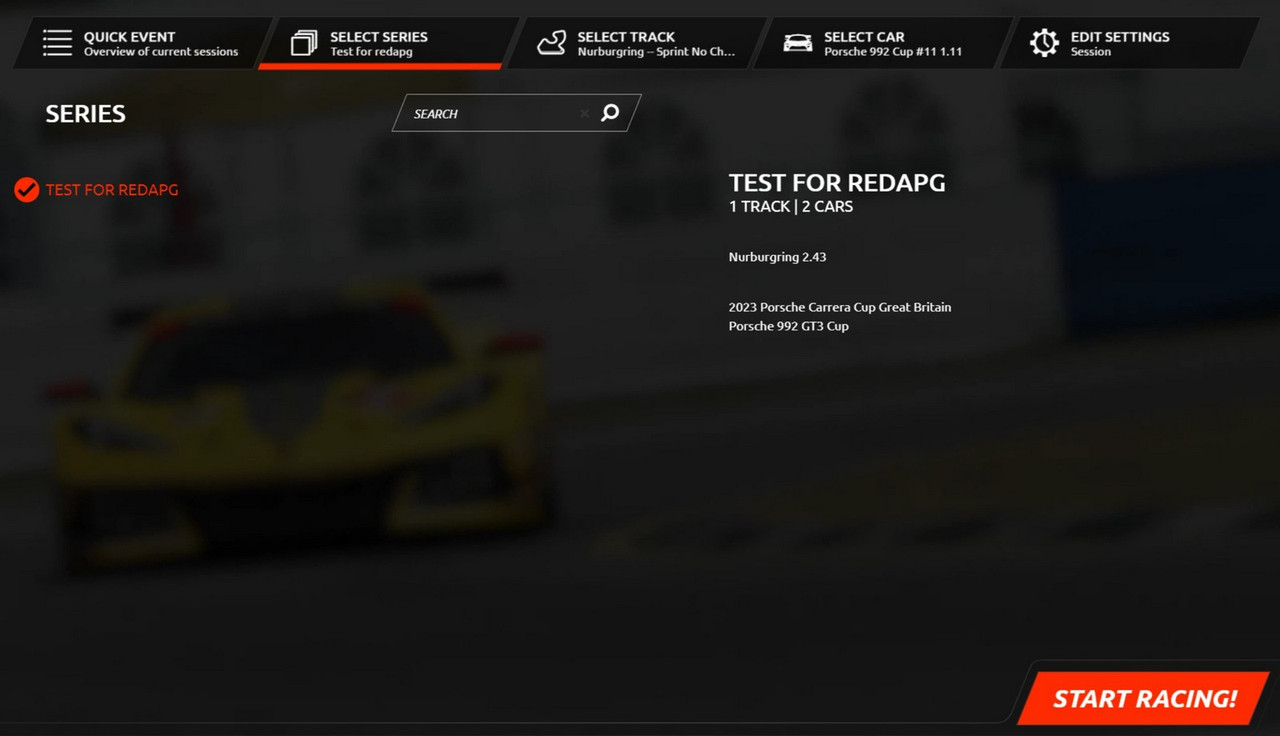This screenshot has height=736, width=1280.
Task: Click the track outline icon
Action: 551,43
